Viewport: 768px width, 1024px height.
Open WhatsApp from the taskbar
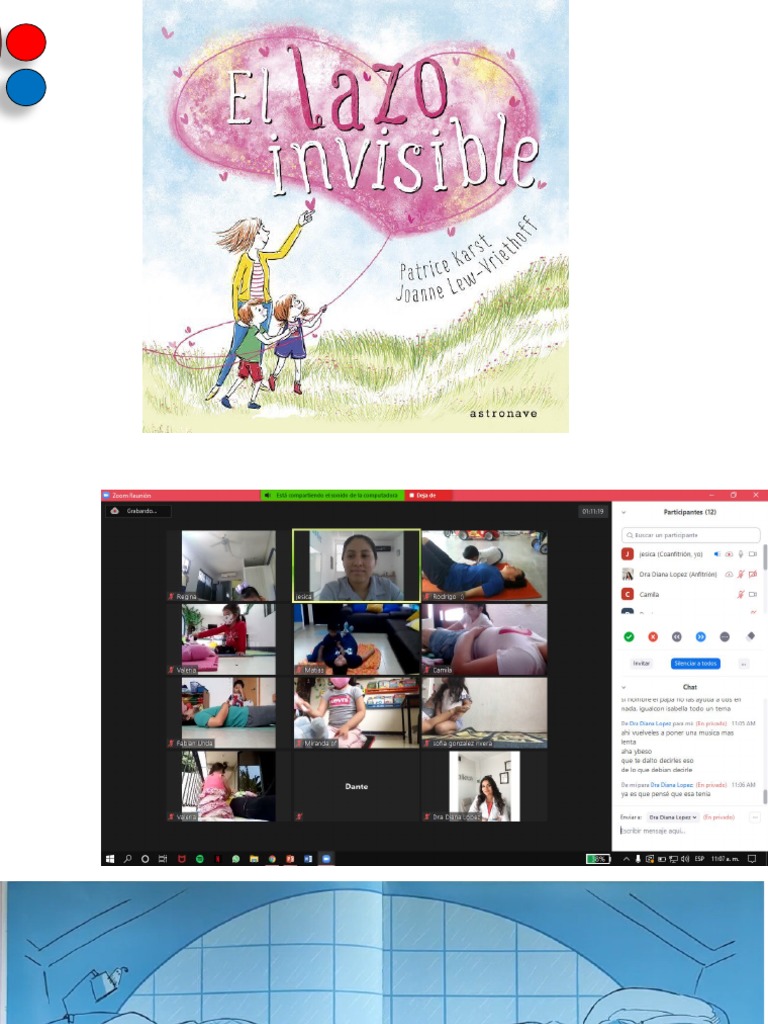(236, 859)
